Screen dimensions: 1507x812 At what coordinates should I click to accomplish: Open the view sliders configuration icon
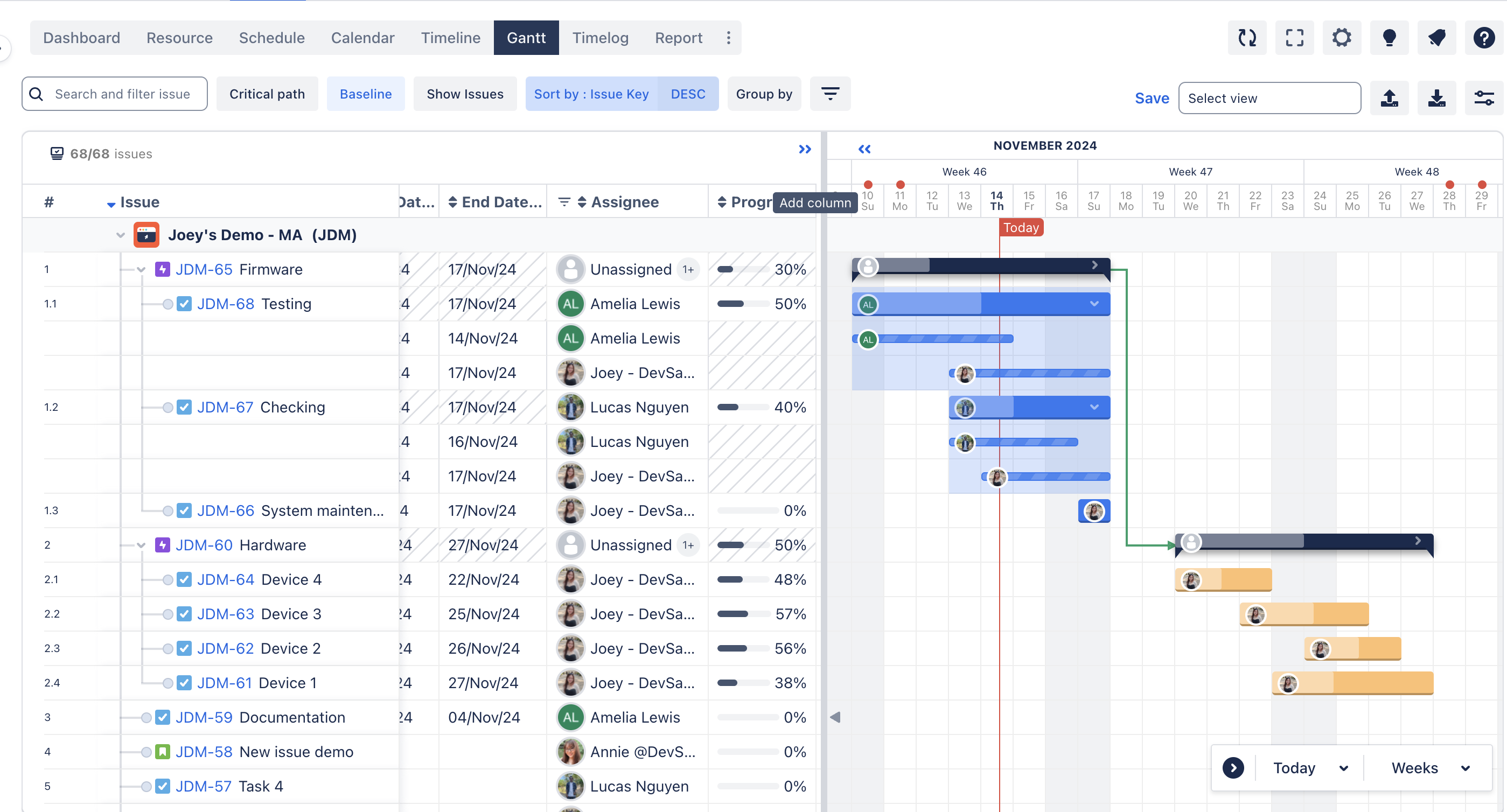coord(1484,97)
